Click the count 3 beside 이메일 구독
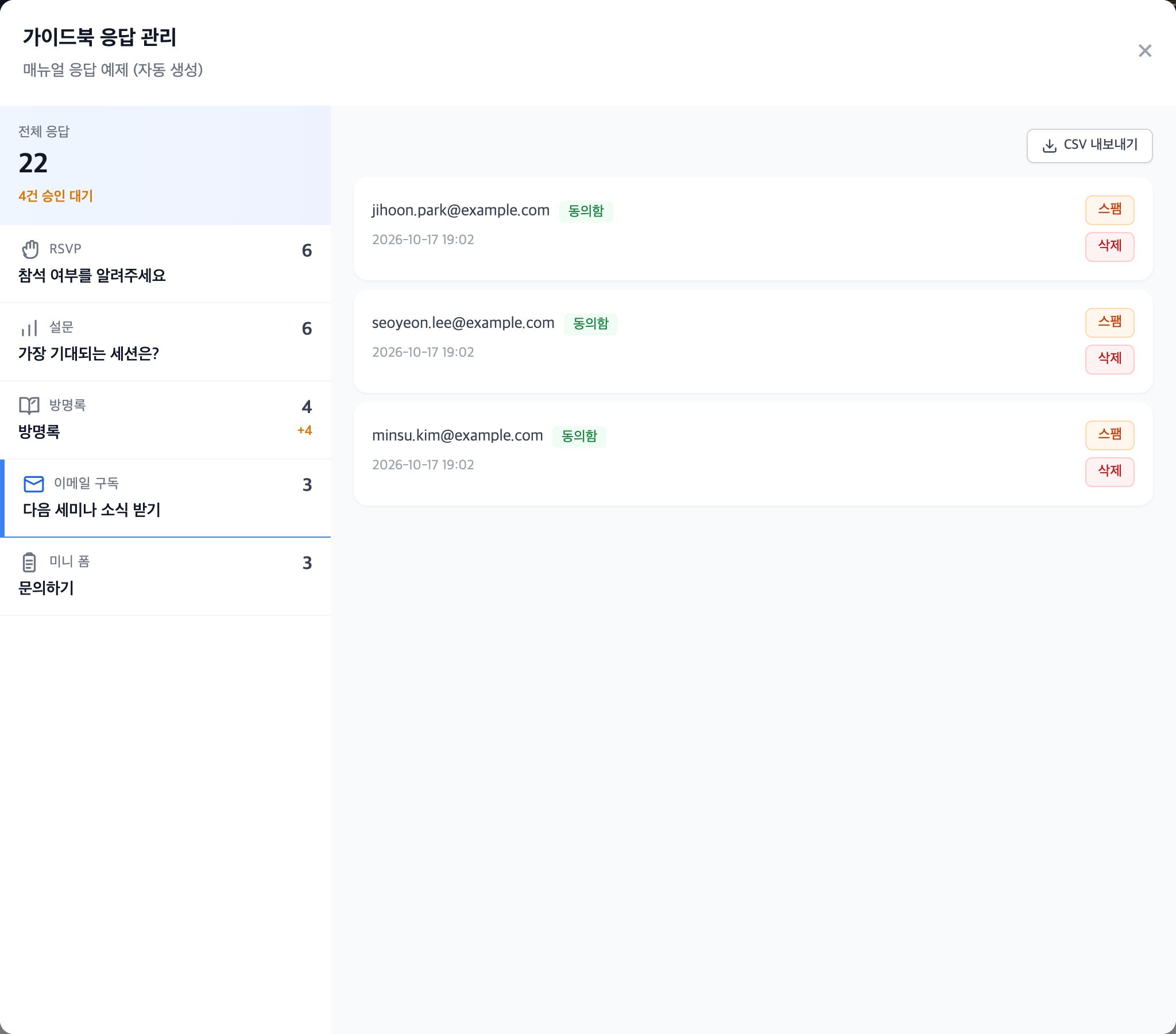 click(x=307, y=485)
